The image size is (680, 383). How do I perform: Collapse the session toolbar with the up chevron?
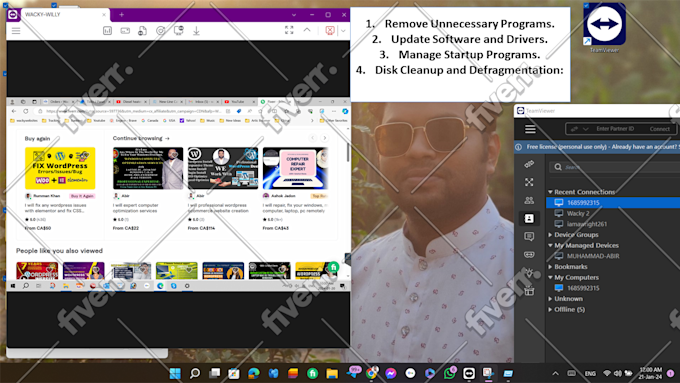pos(307,30)
